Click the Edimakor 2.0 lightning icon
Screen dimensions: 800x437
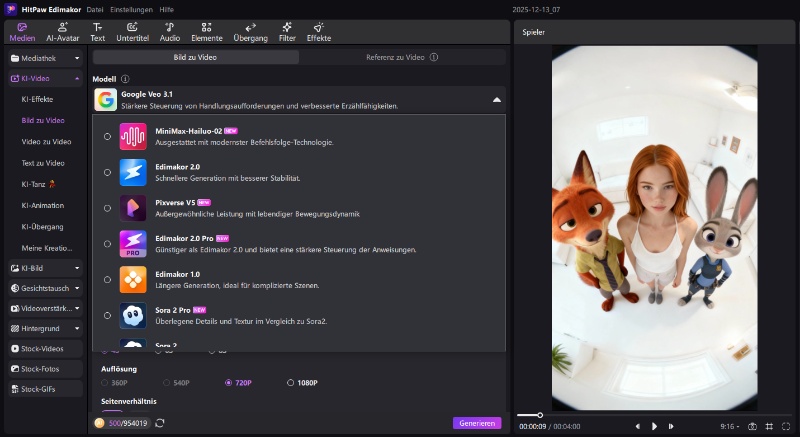(x=133, y=172)
